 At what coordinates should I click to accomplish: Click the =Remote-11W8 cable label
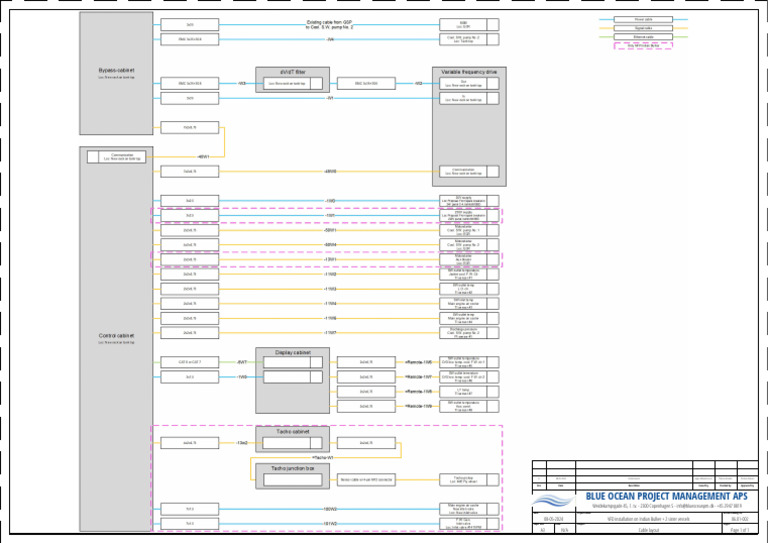(419, 392)
